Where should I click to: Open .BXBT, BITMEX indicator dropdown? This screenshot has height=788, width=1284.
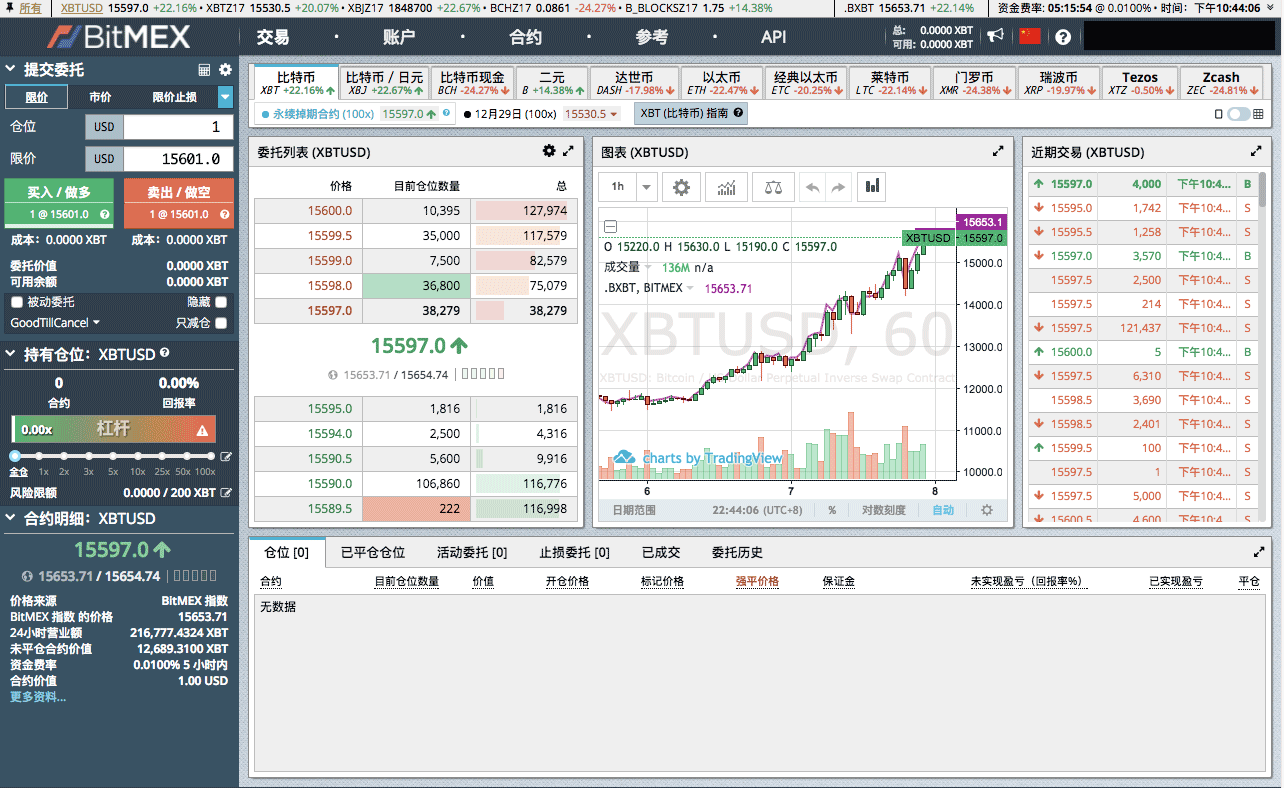pyautogui.click(x=690, y=288)
